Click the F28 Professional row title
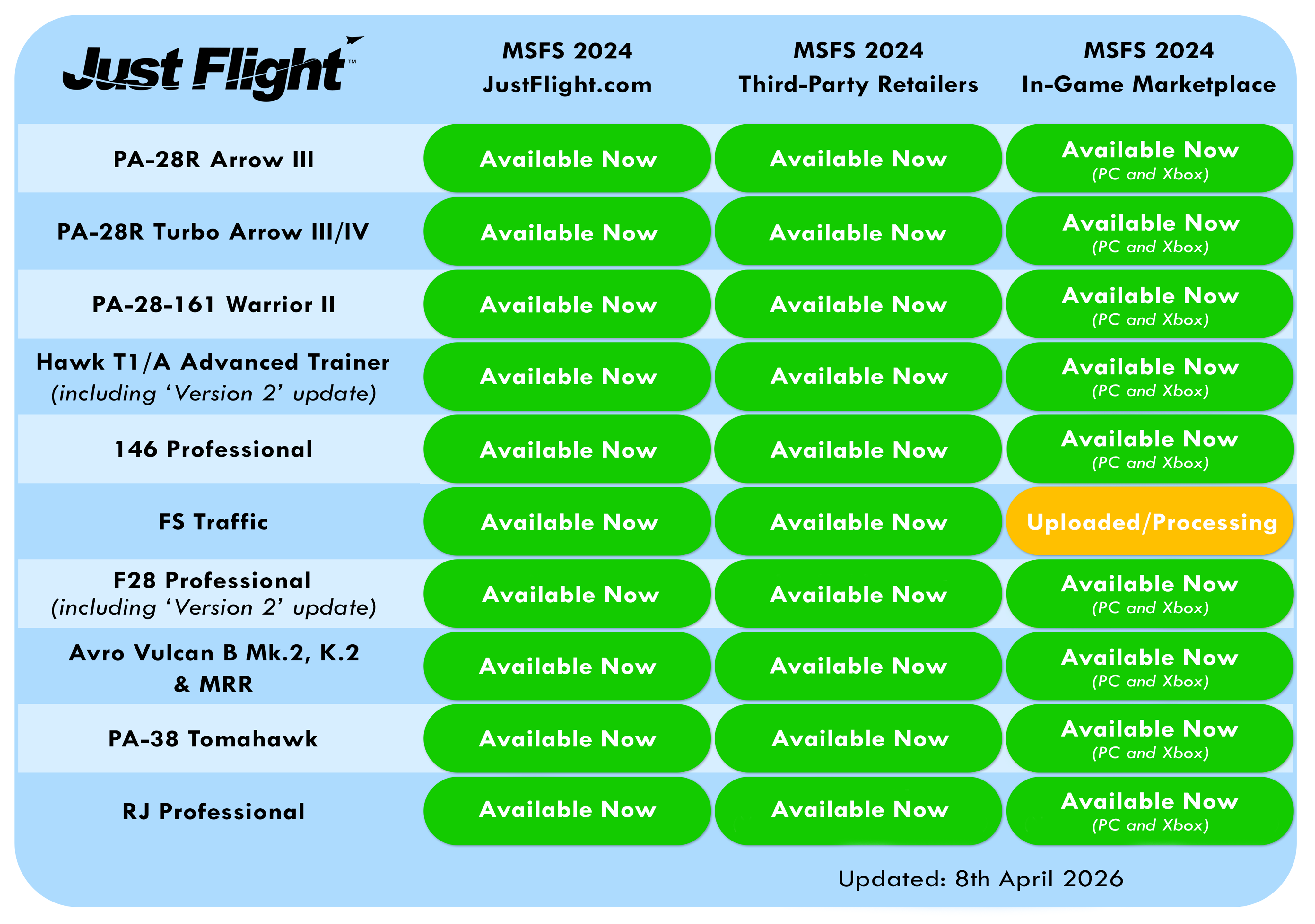Image resolution: width=1315 pixels, height=924 pixels. click(x=213, y=580)
